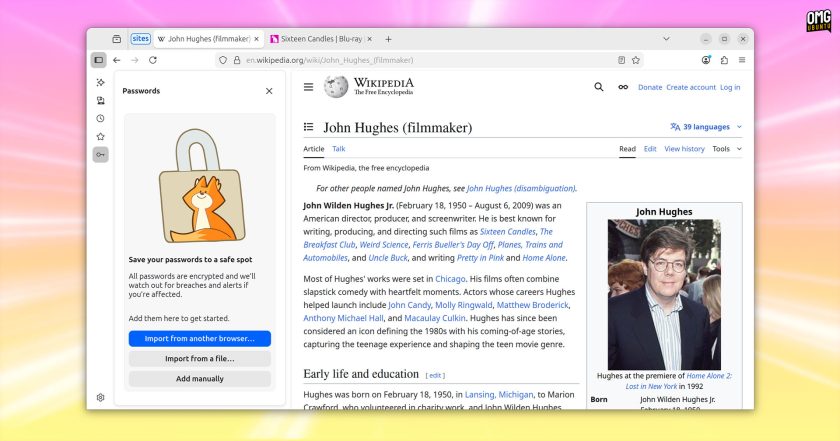Screen dimensions: 840x441
Task: Close the Passwords panel
Action: (269, 91)
